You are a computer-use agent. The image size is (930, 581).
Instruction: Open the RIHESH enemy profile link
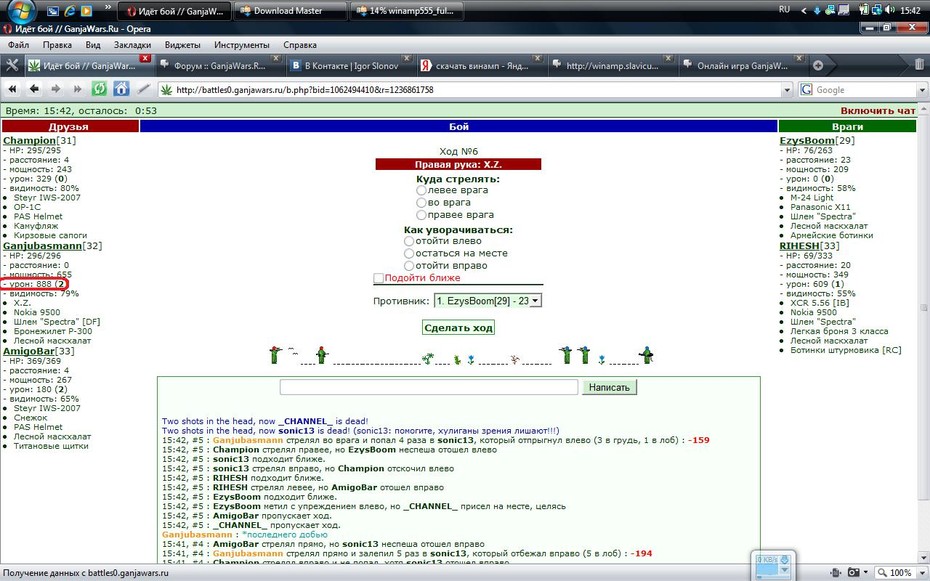(799, 245)
